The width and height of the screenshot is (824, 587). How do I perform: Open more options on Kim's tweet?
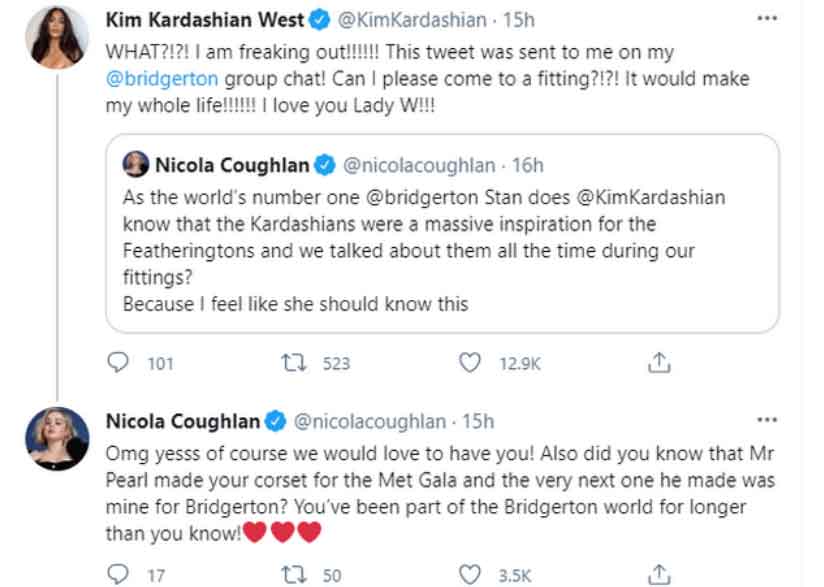(767, 19)
